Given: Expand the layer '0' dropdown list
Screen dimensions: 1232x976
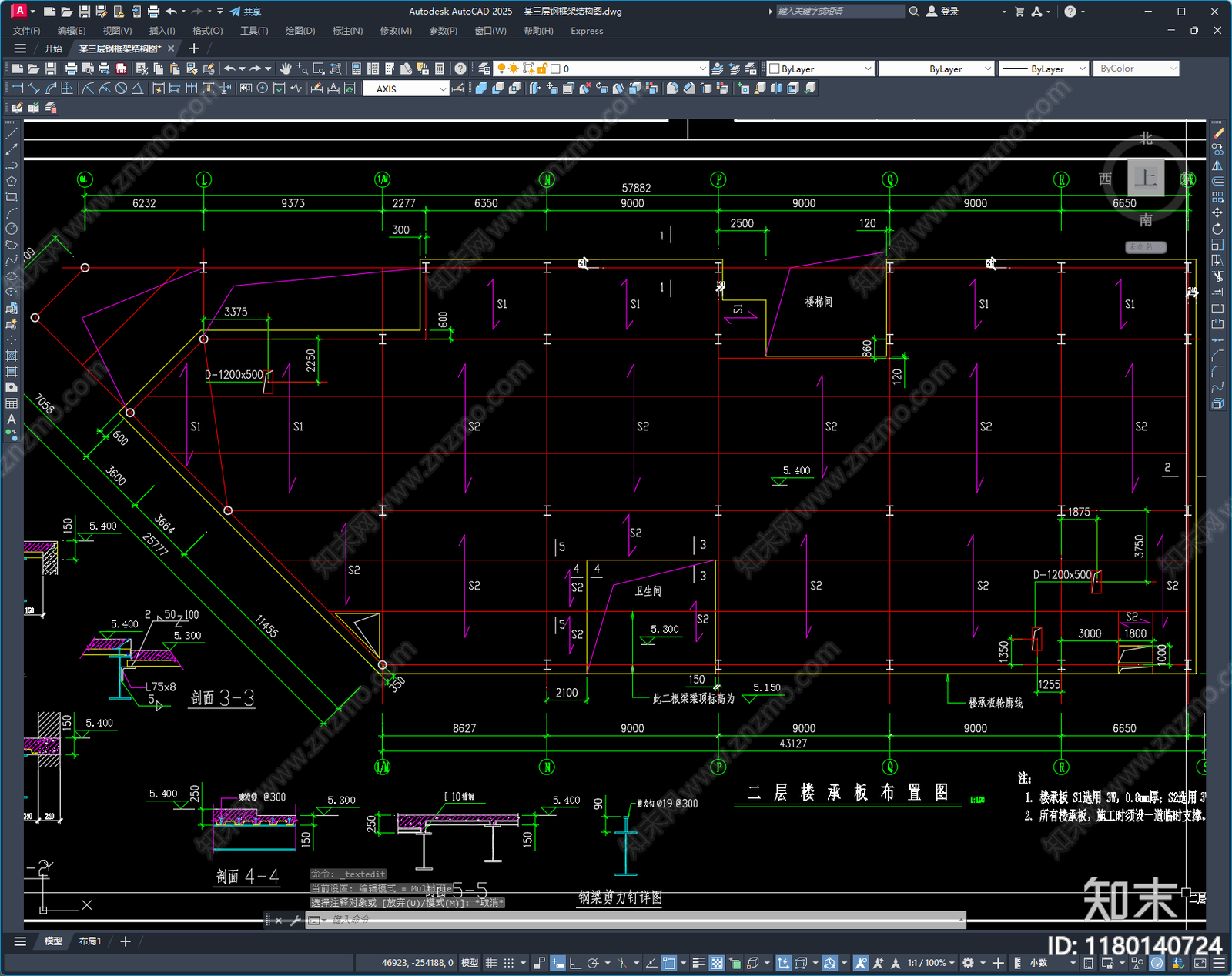Looking at the screenshot, I should coord(702,69).
